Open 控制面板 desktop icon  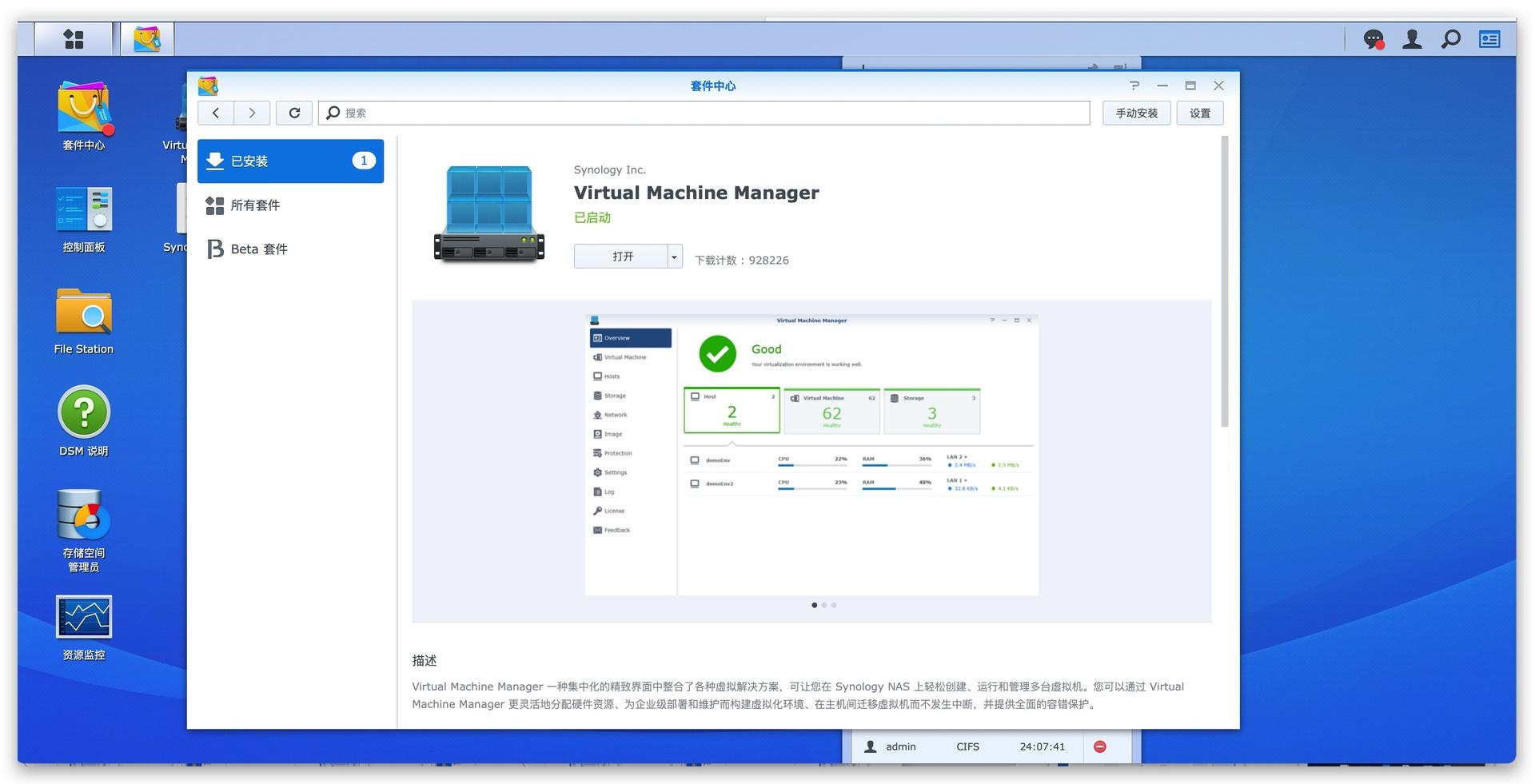click(84, 219)
